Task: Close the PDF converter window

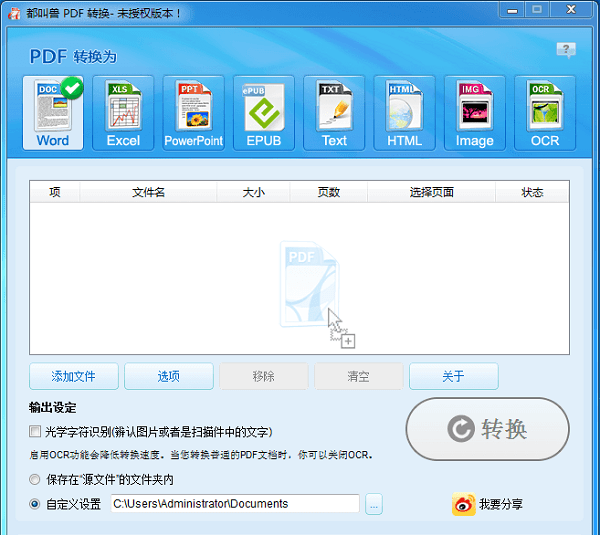Action: pos(571,10)
